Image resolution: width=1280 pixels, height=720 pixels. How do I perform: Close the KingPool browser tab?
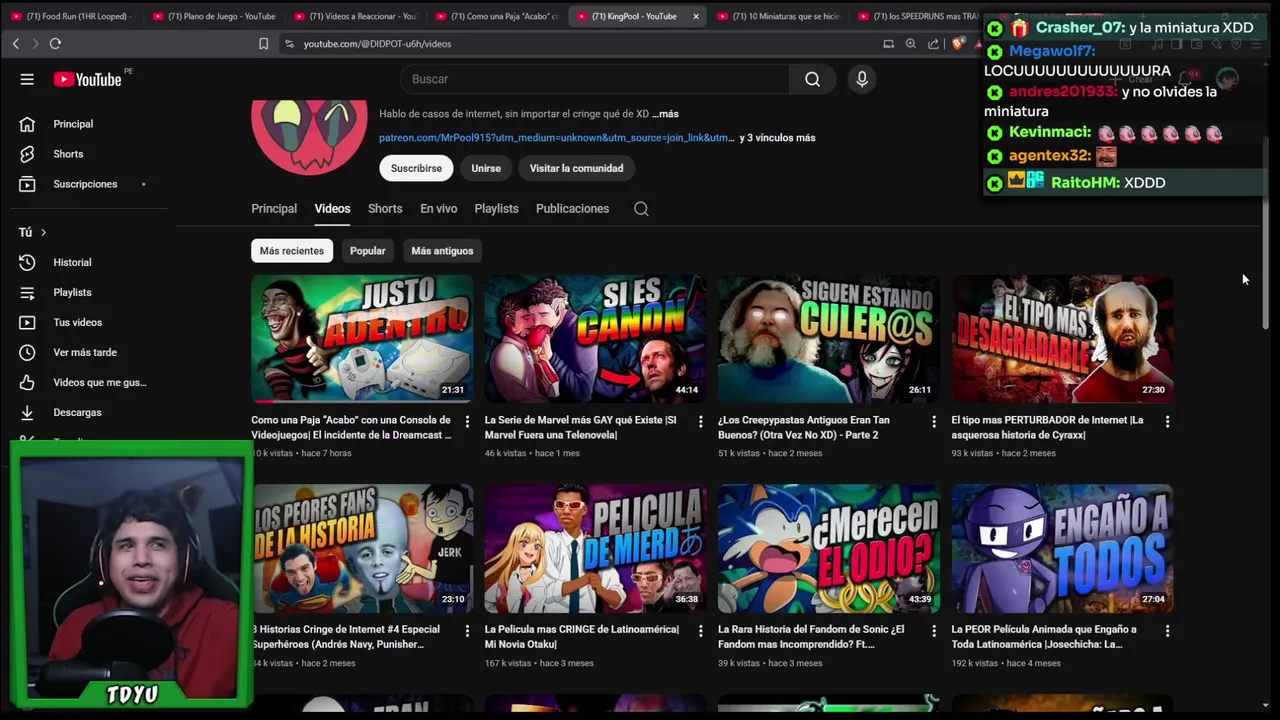(x=696, y=16)
